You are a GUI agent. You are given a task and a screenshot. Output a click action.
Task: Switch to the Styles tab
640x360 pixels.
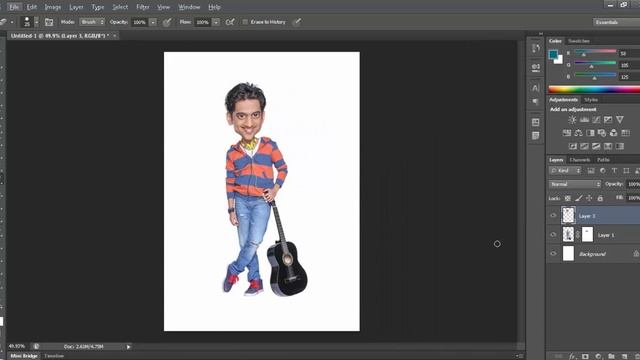point(591,100)
